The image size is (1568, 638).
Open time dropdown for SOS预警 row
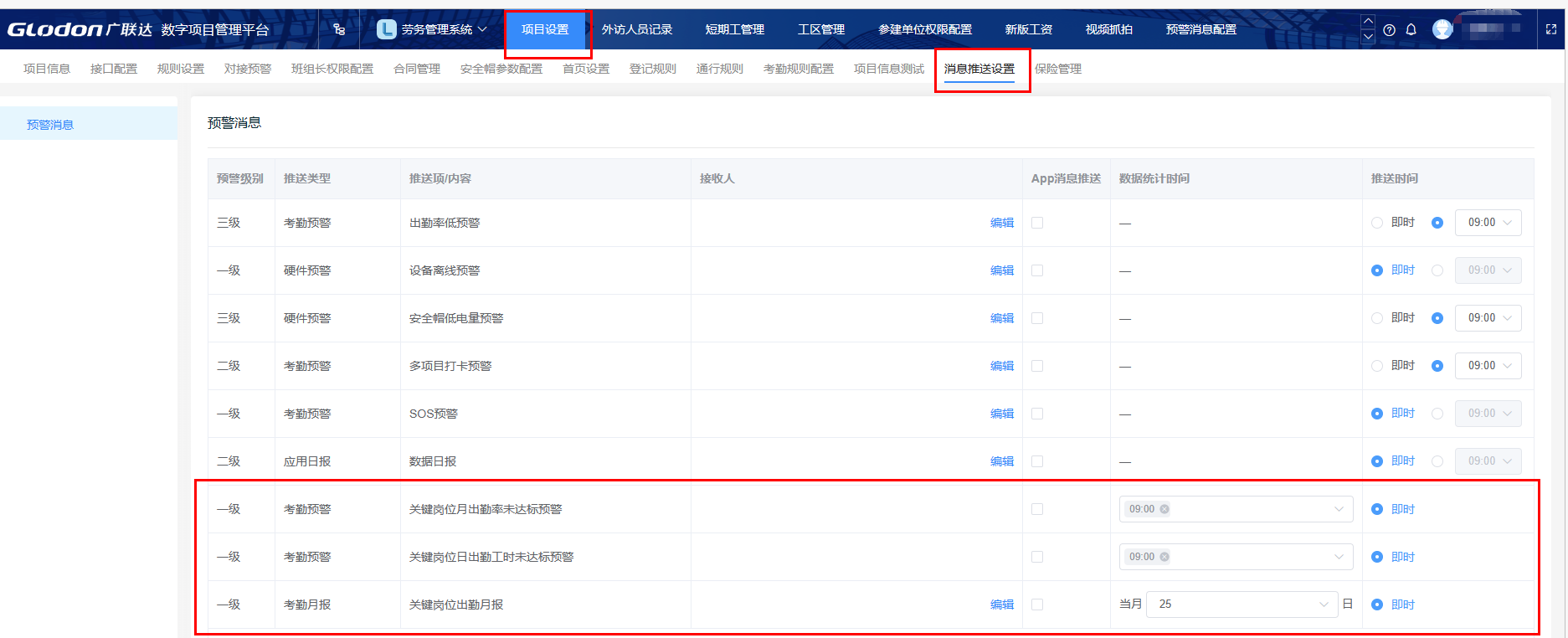[x=1488, y=414]
